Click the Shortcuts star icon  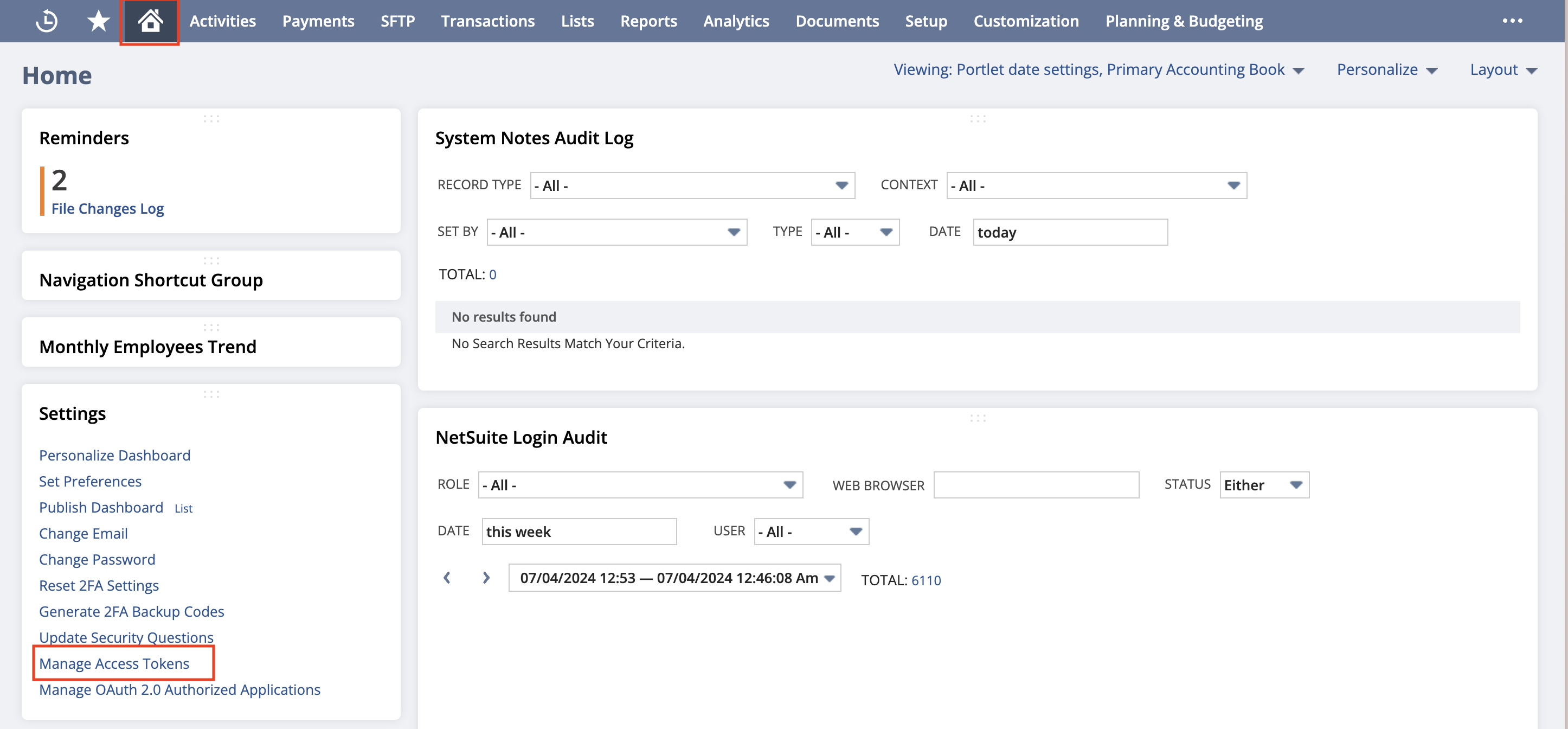pos(98,21)
